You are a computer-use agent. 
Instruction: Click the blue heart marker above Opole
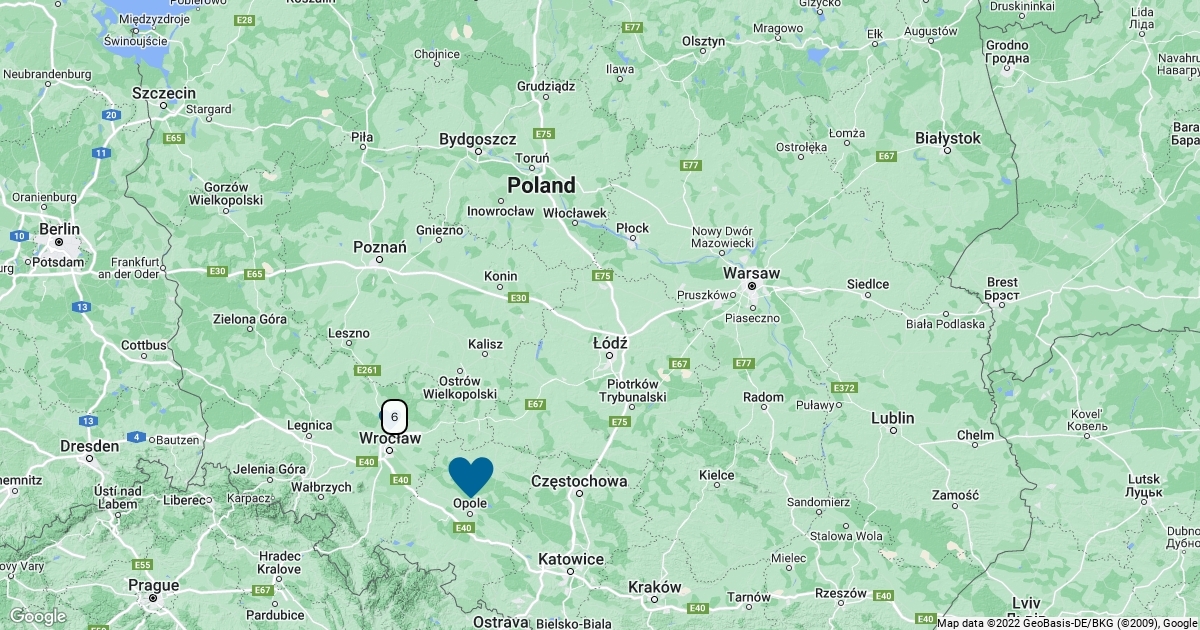[471, 476]
